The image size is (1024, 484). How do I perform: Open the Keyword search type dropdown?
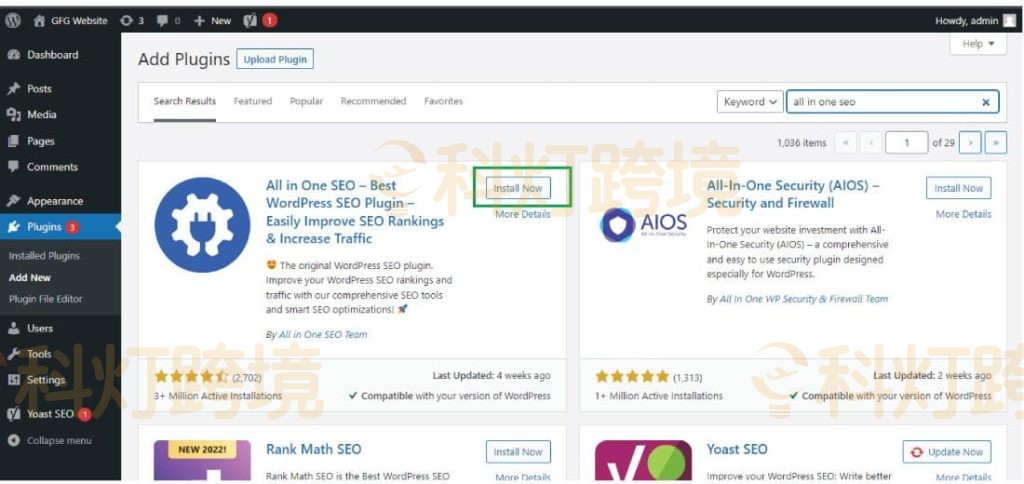[750, 102]
